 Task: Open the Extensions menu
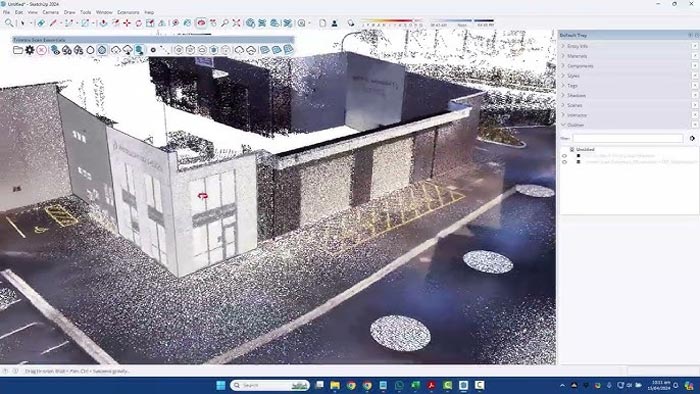[x=128, y=12]
